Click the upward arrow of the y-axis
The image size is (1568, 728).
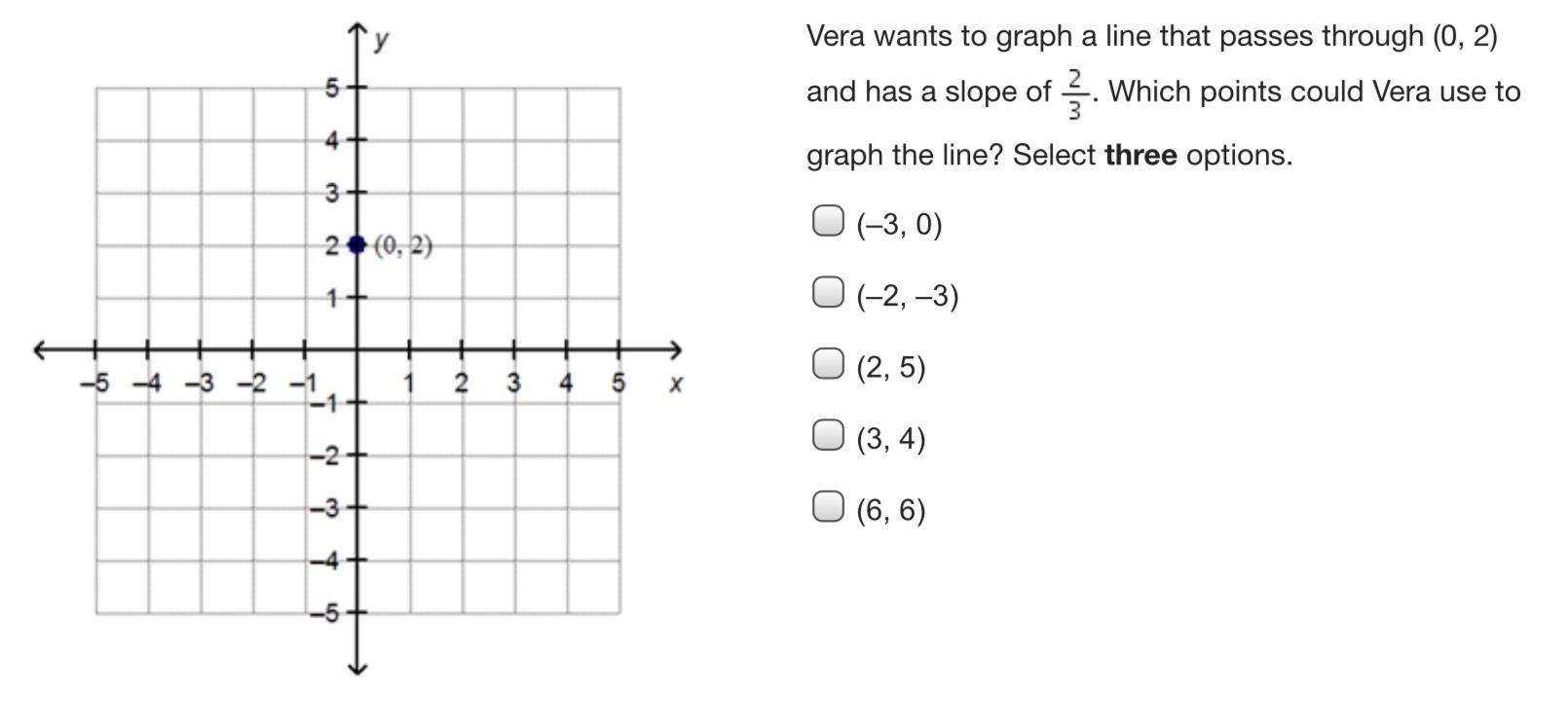357,32
